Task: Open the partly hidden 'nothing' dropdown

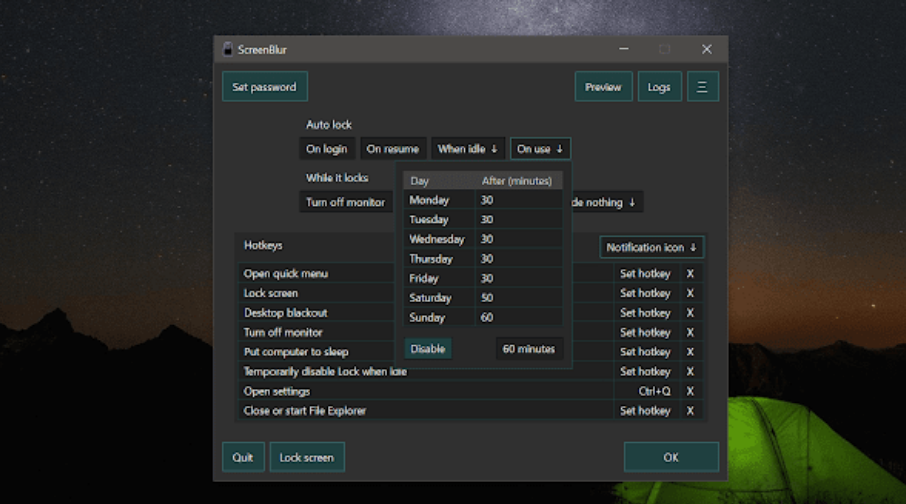Action: coord(606,202)
